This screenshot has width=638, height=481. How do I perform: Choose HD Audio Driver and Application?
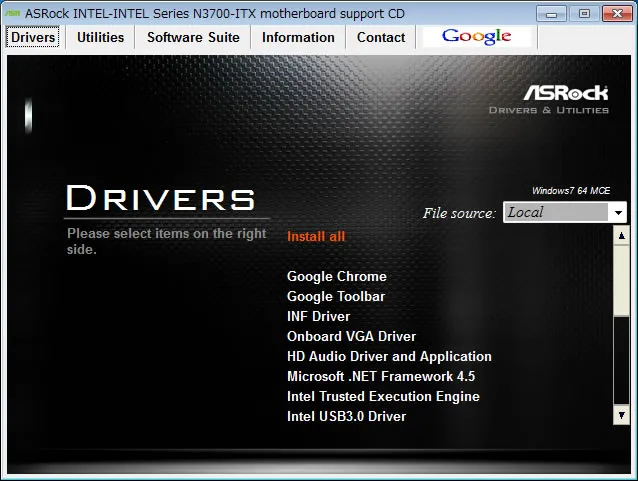click(389, 356)
